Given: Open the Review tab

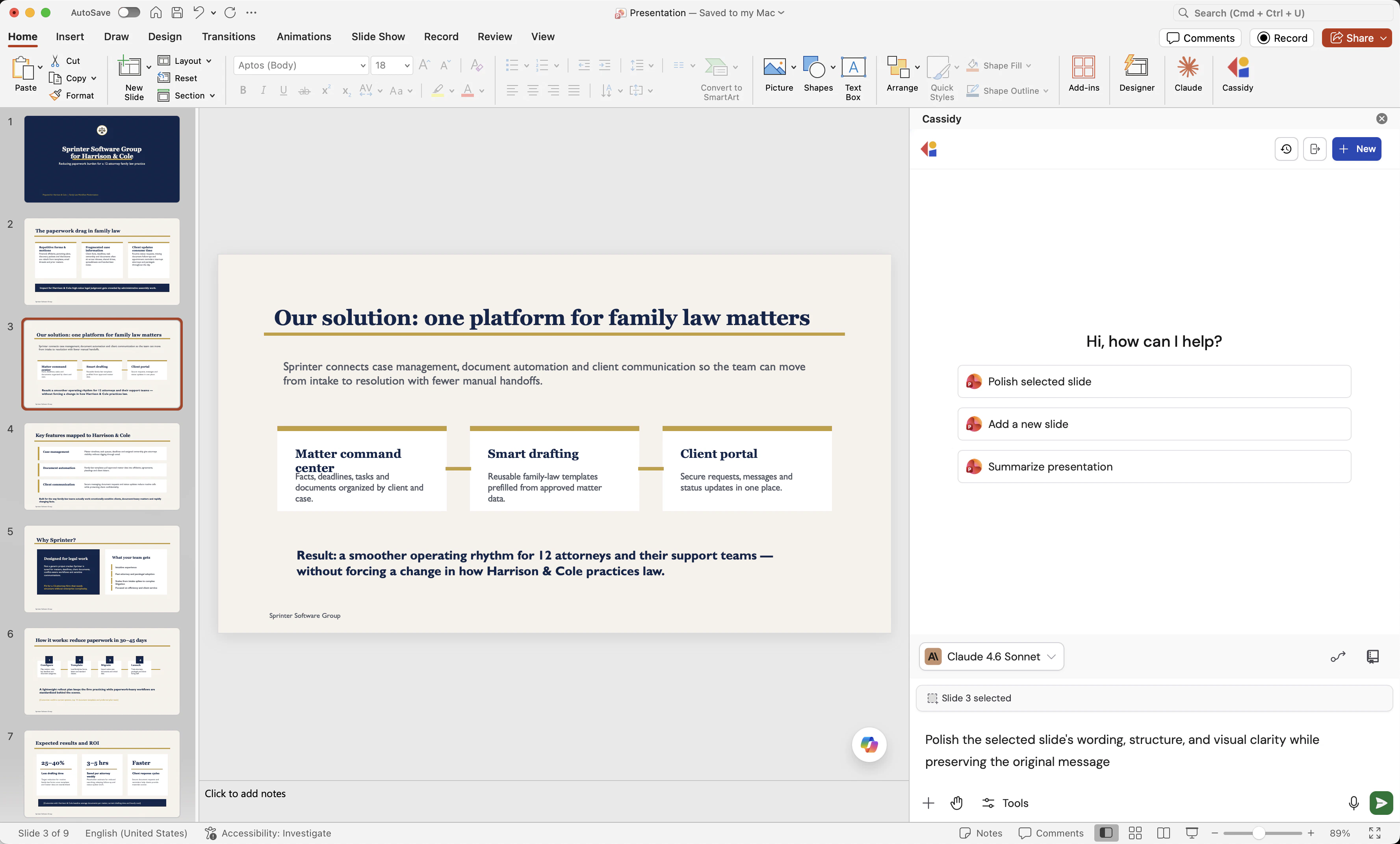Looking at the screenshot, I should point(494,36).
